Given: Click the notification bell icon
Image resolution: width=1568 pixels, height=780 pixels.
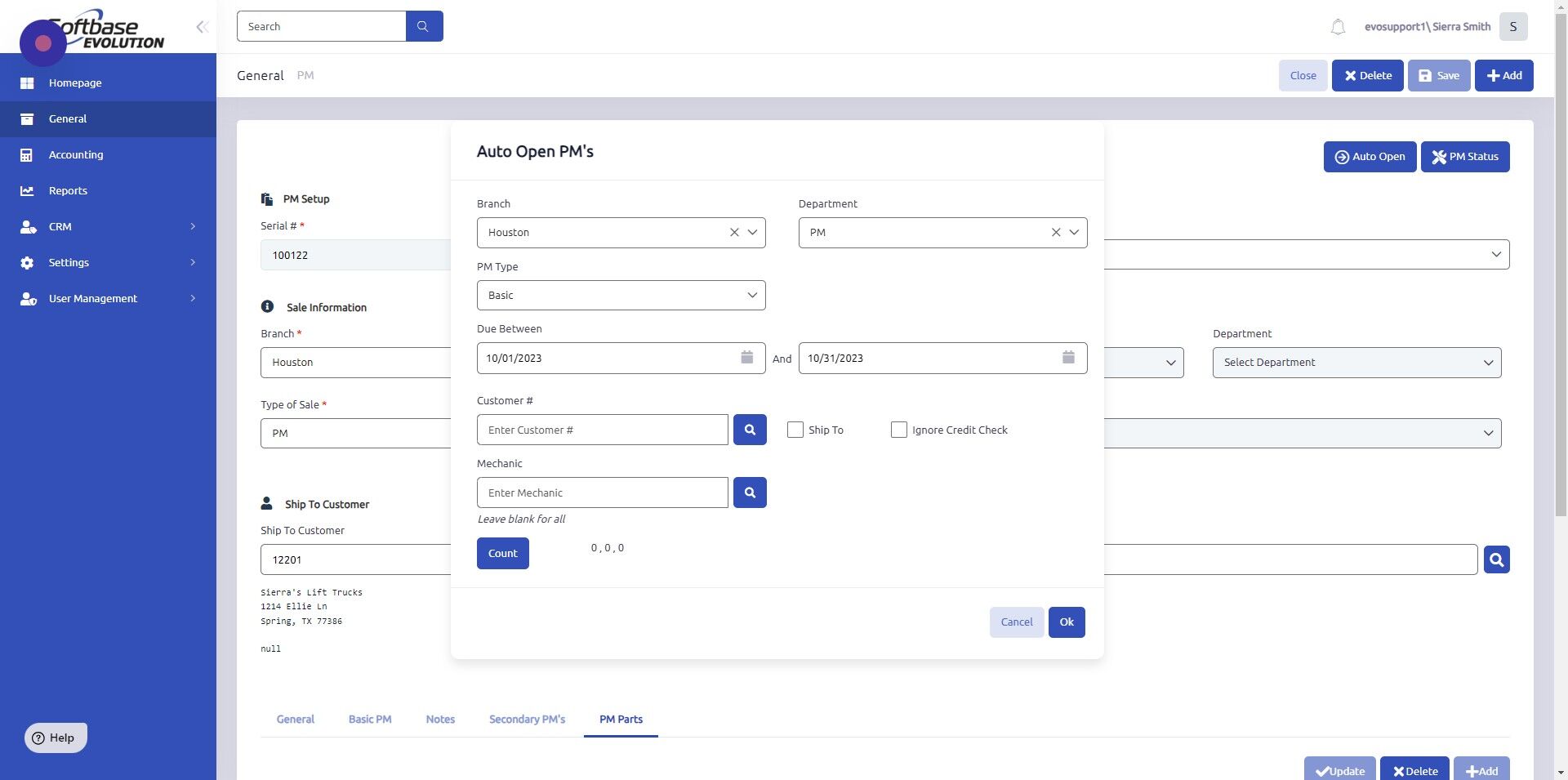Looking at the screenshot, I should 1338,27.
